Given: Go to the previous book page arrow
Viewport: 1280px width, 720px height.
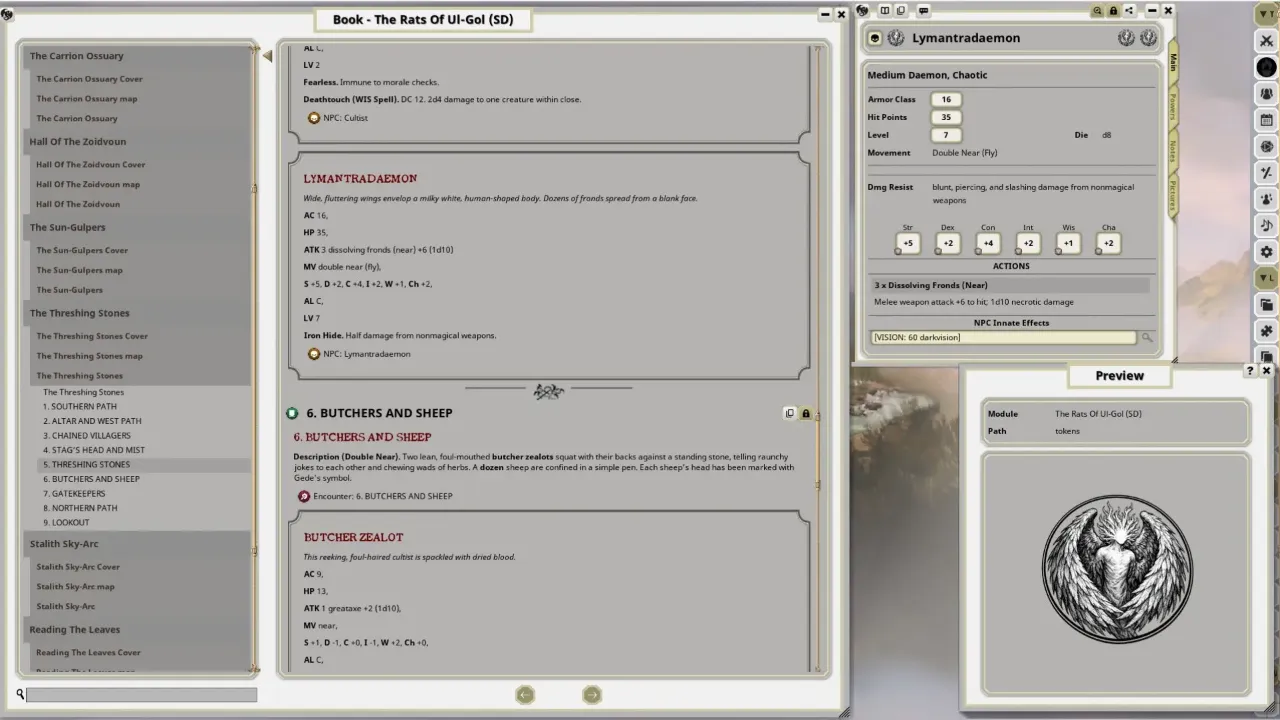Looking at the screenshot, I should [x=525, y=695].
